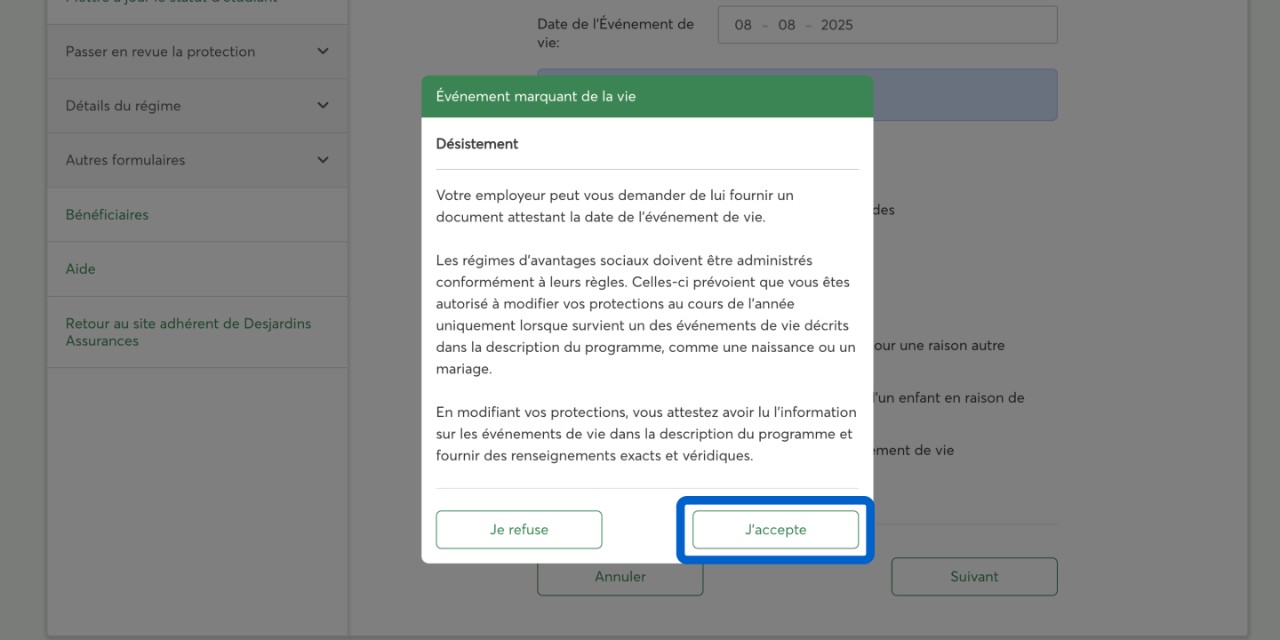Click the year 2025 in the date field
Screen dimensions: 1280x640
(837, 25)
